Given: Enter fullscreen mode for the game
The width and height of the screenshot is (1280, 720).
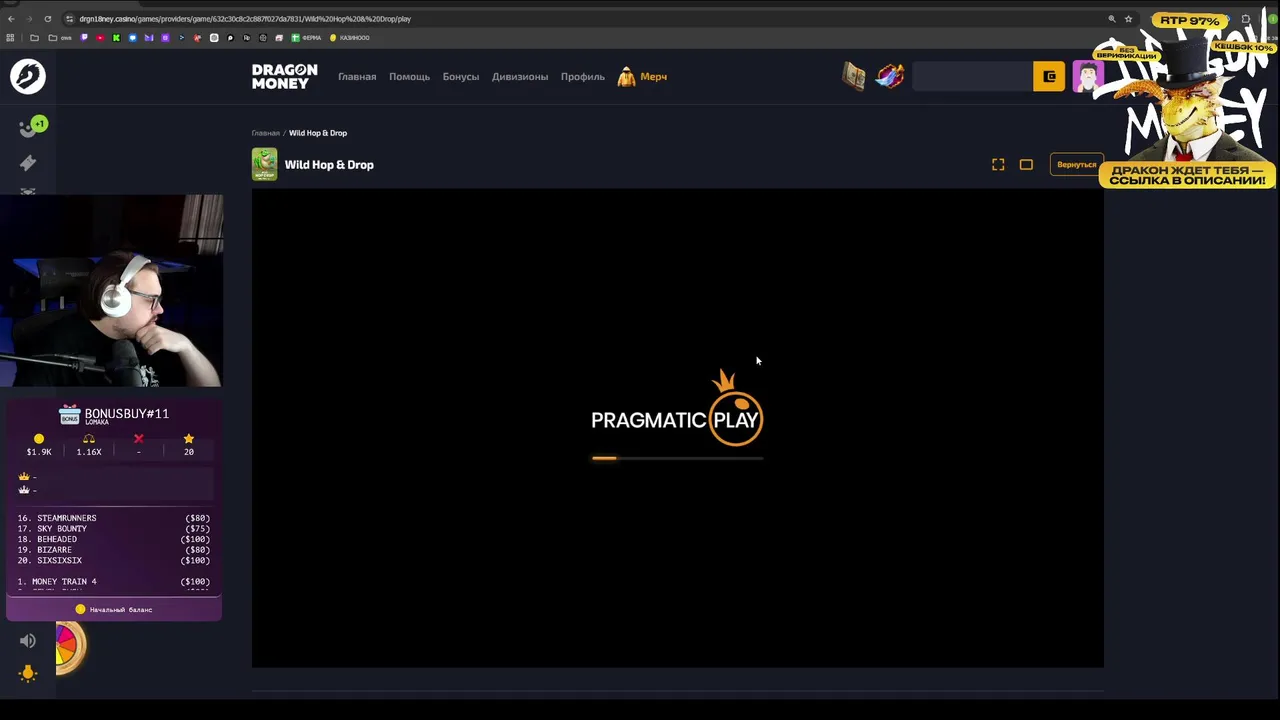Looking at the screenshot, I should 998,164.
